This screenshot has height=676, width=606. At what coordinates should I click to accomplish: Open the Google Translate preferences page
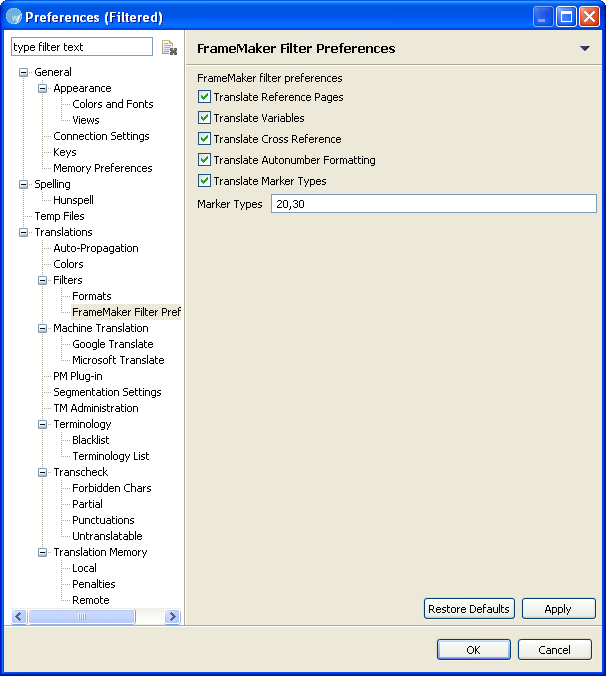pos(113,344)
